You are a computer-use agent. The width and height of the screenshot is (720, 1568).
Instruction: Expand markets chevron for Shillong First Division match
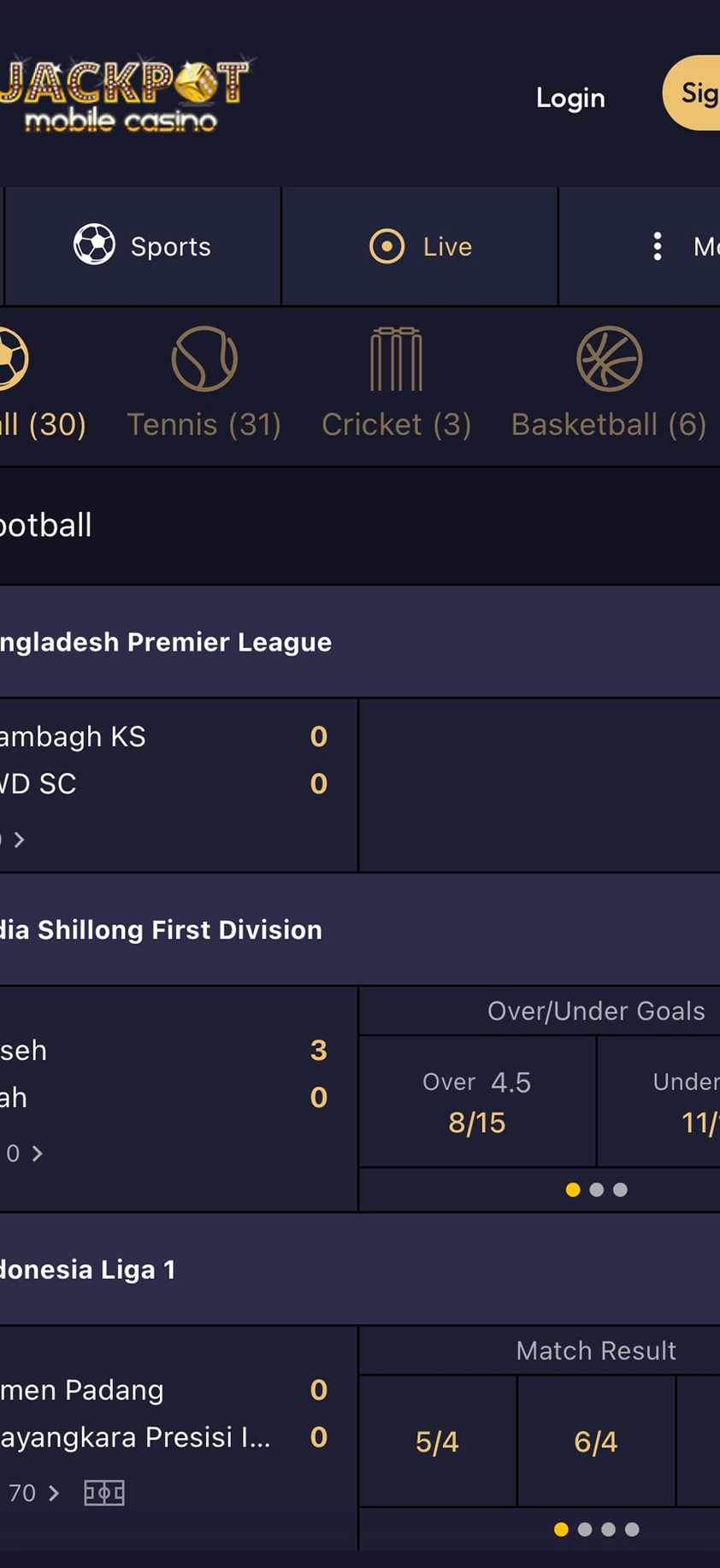click(x=37, y=1153)
